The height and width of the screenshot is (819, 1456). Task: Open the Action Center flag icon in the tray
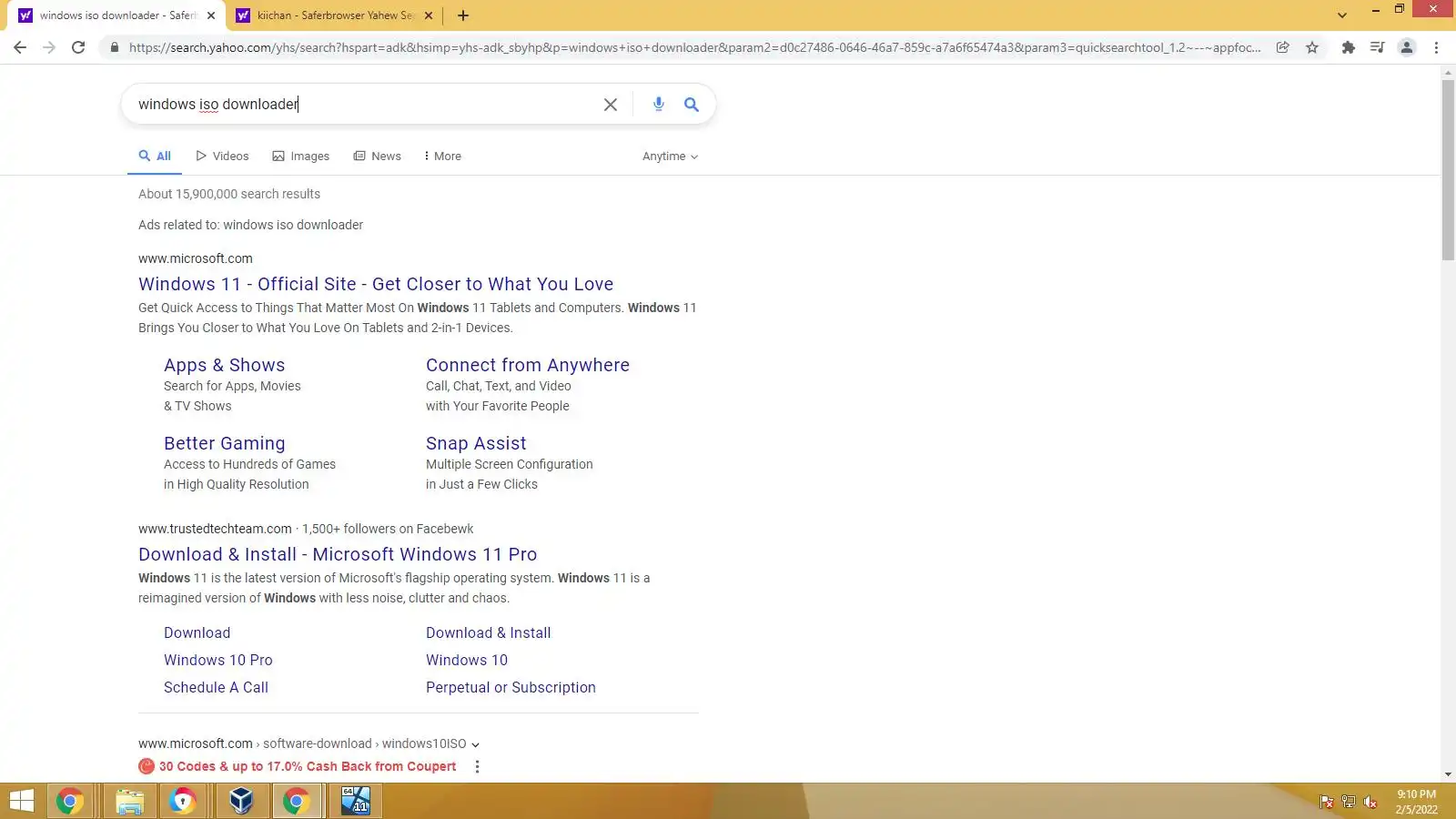[x=1327, y=802]
